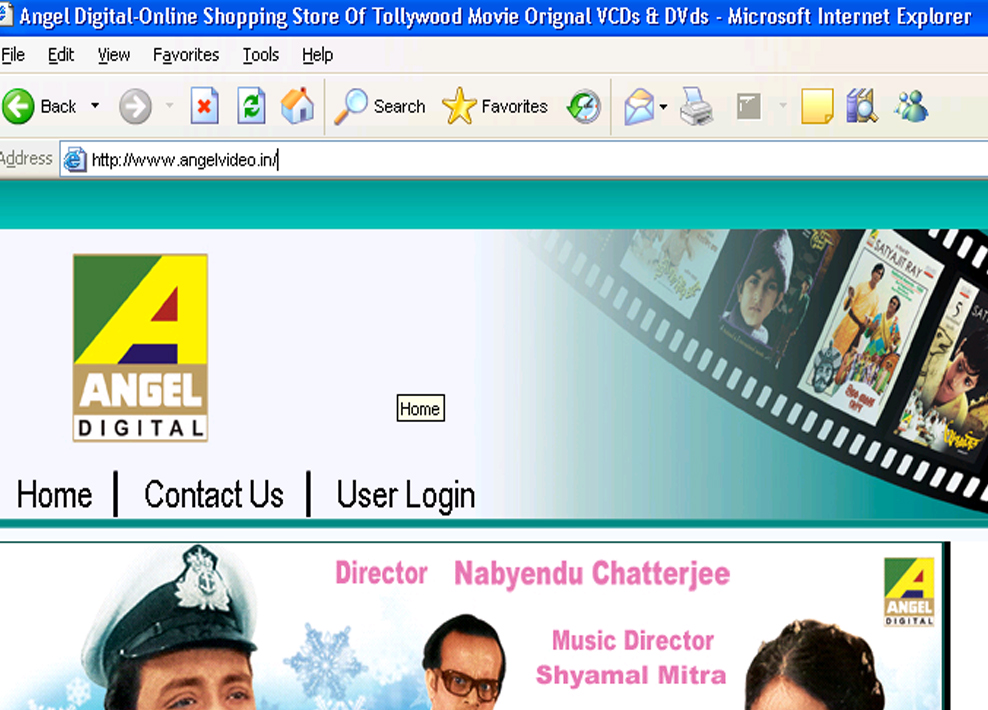This screenshot has width=988, height=710.
Task: Click the large Angel Digital logo
Action: click(x=141, y=348)
